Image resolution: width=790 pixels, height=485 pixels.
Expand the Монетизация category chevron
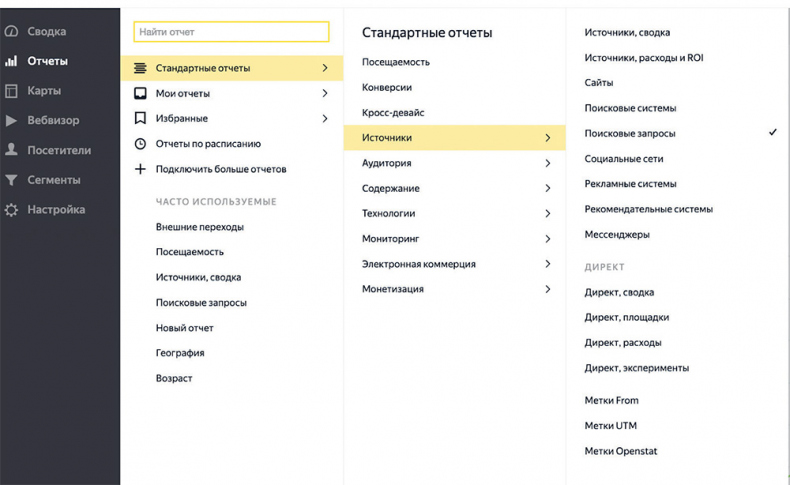[548, 289]
